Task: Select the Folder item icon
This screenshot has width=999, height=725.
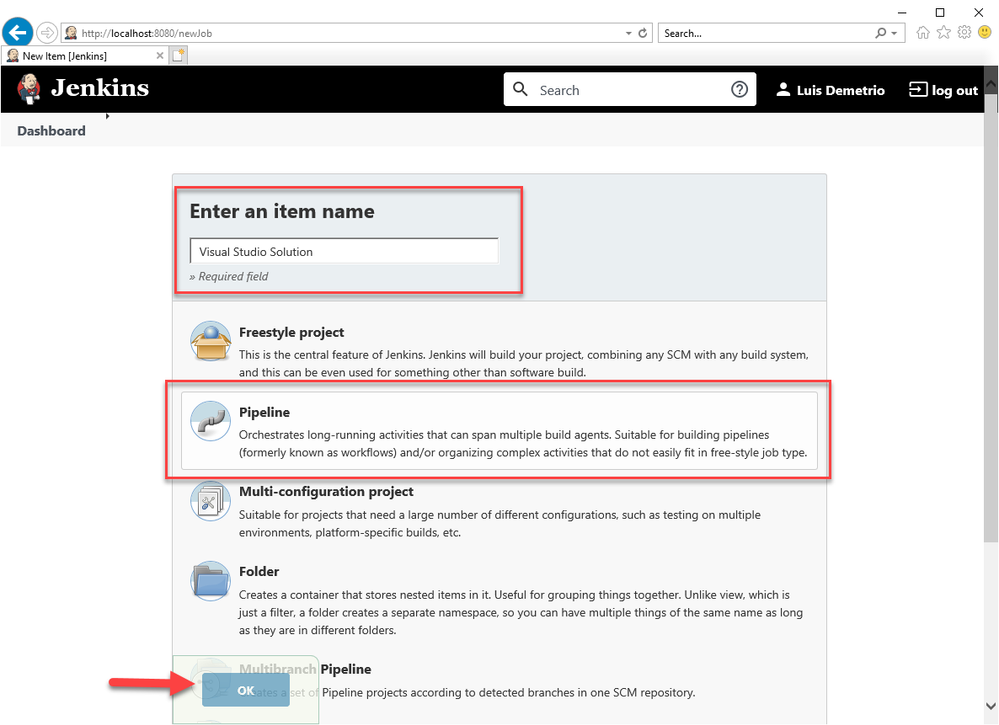Action: click(210, 581)
